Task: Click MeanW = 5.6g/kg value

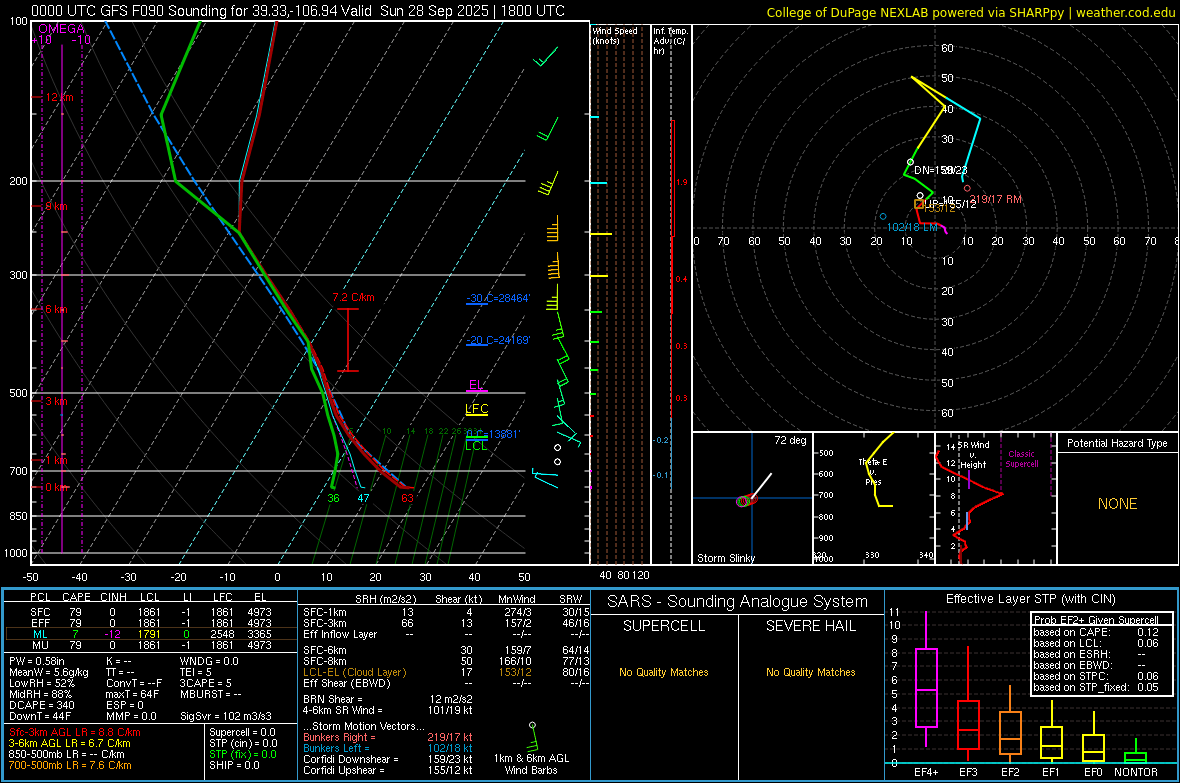Action: point(48,672)
